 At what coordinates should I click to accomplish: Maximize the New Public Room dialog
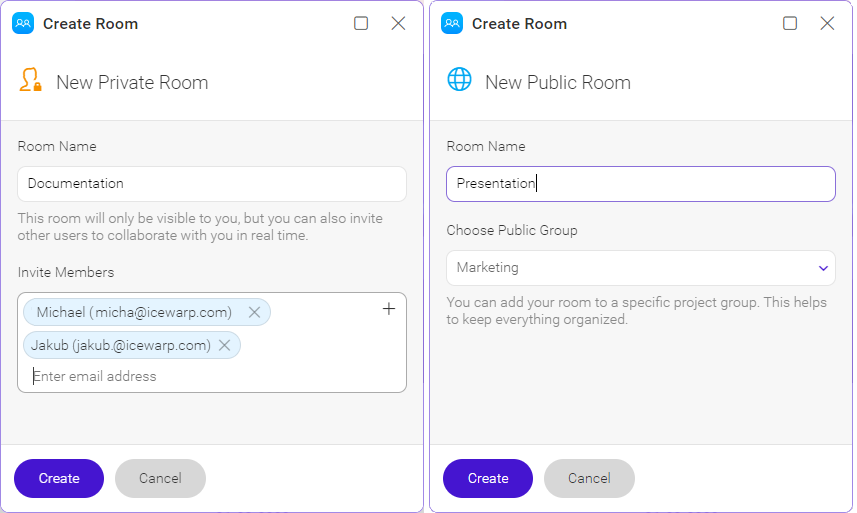790,23
